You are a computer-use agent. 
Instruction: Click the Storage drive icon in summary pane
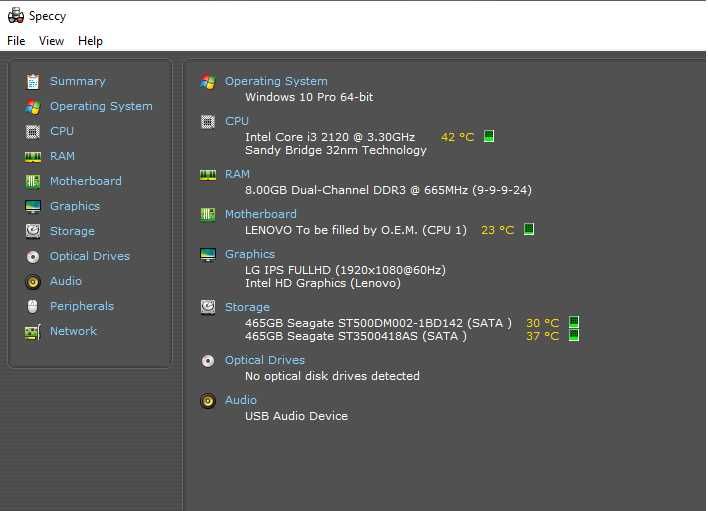click(208, 307)
